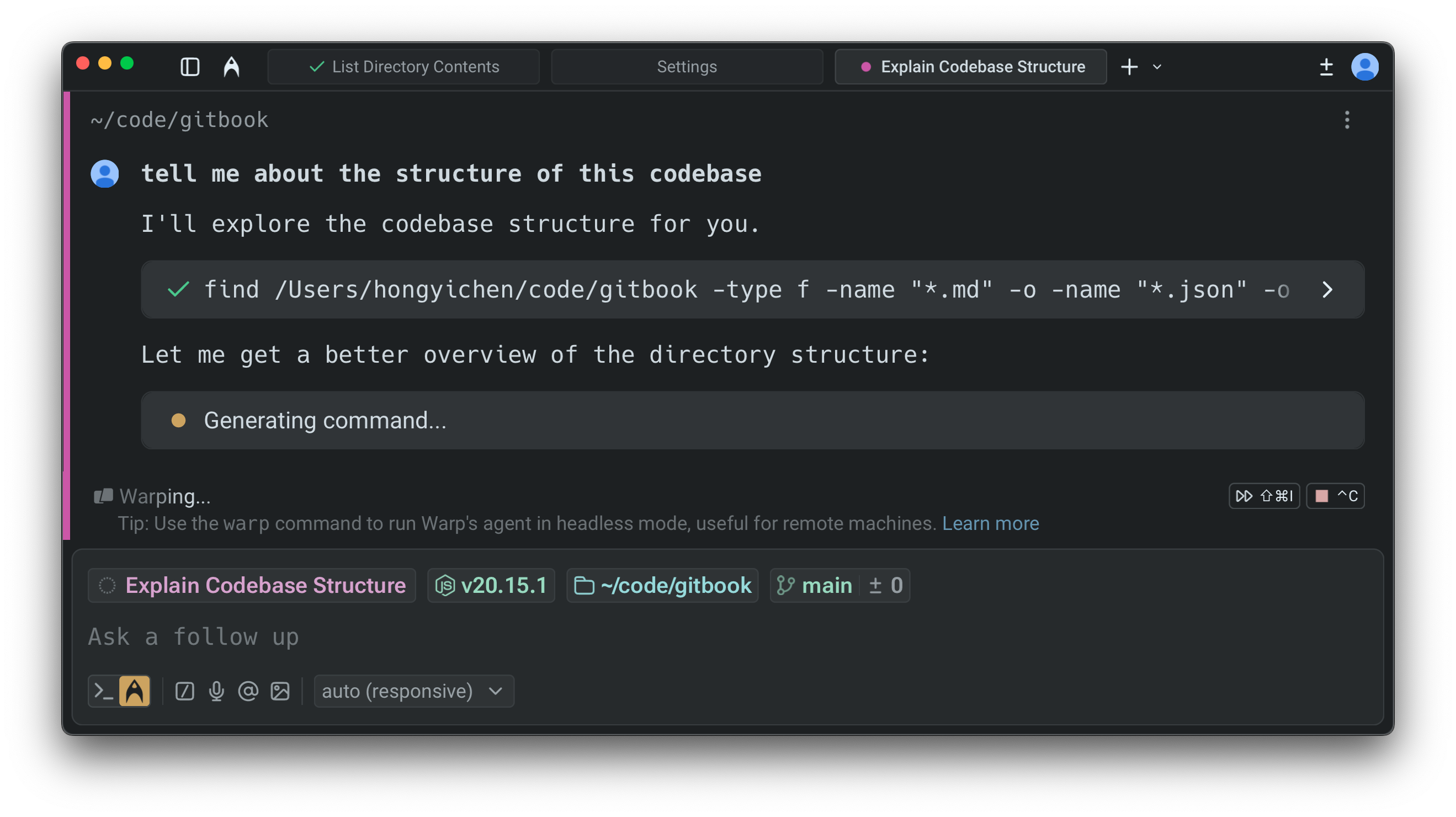Open the auto (responsive) model dropdown
The width and height of the screenshot is (1456, 817).
coord(413,691)
